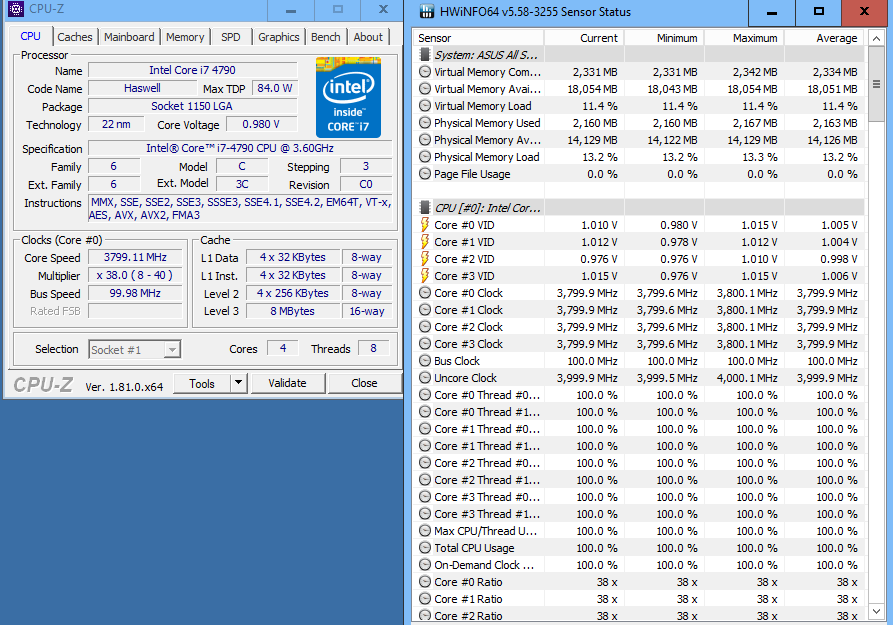Click the icon beside Core #0 Thread #0 row

click(425, 395)
